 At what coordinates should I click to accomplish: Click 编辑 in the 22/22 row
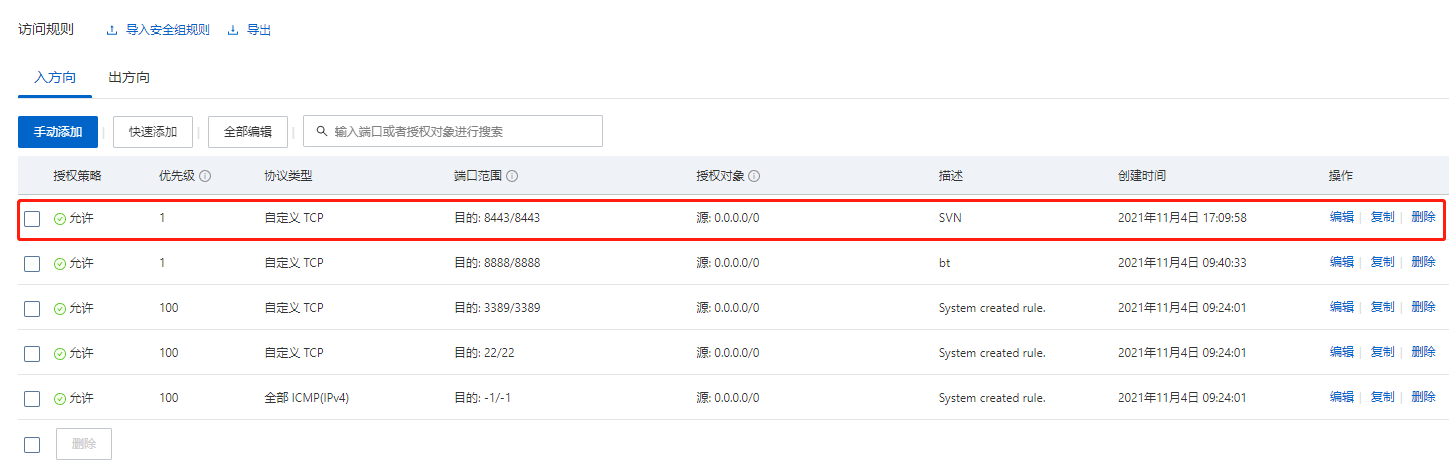1342,352
